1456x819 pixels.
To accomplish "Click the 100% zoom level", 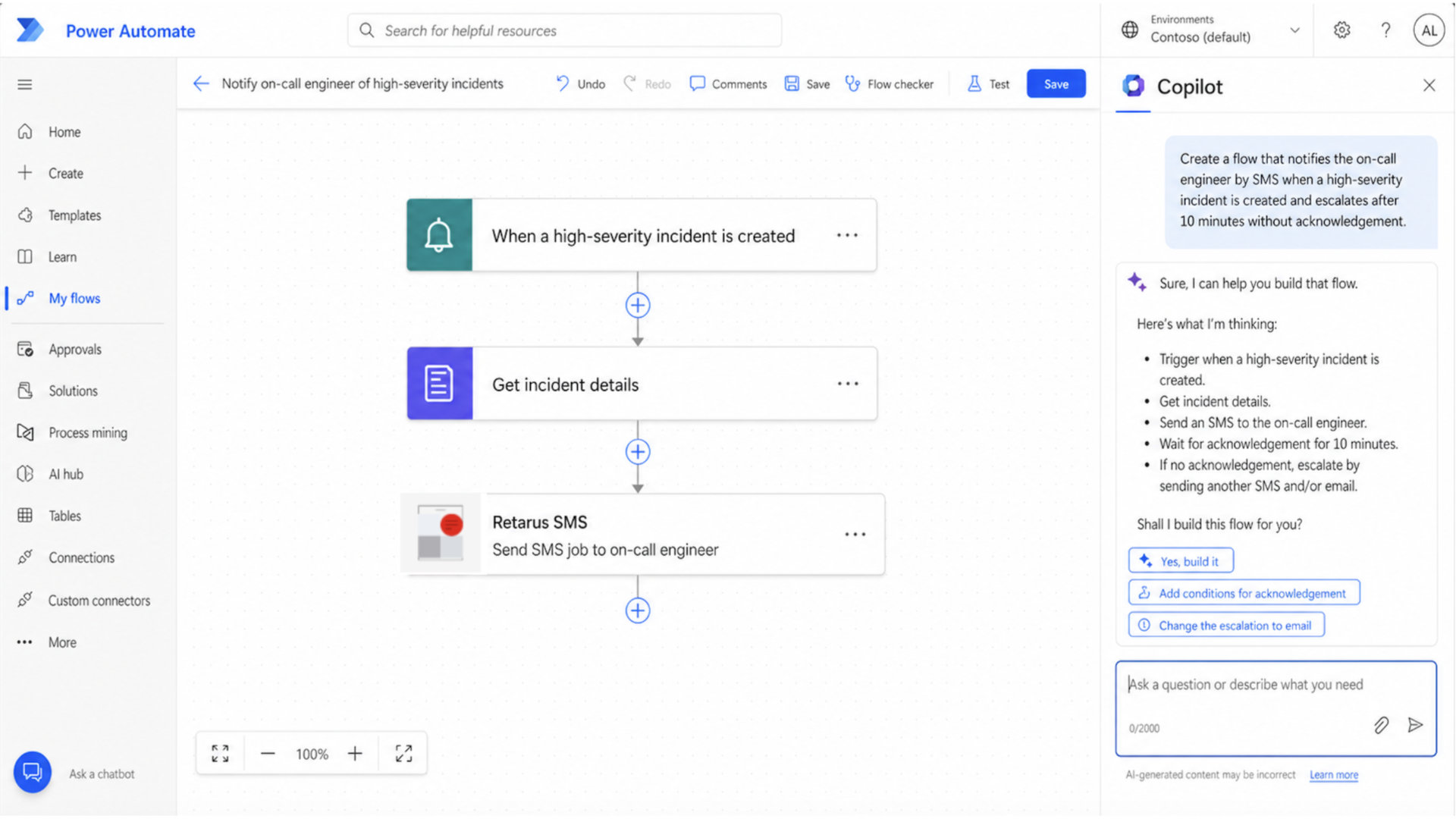I will pos(312,754).
